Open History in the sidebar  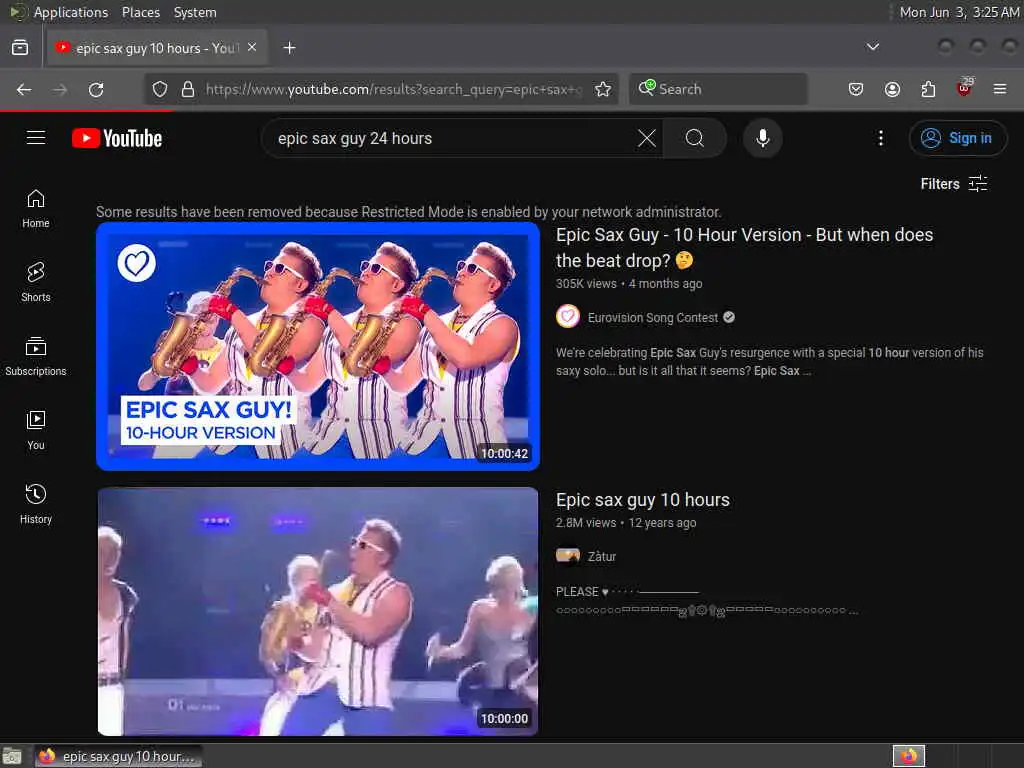point(36,504)
